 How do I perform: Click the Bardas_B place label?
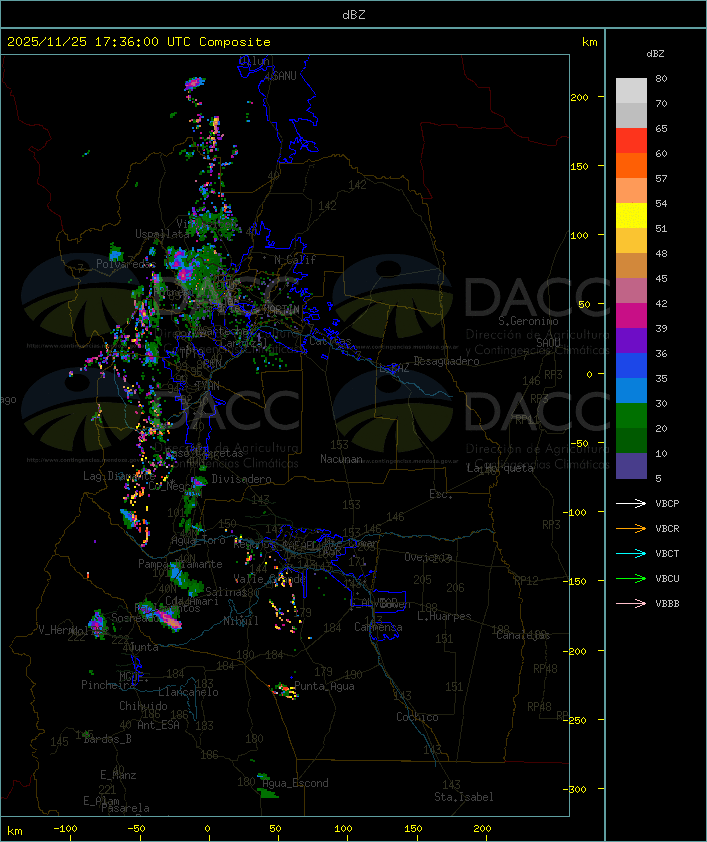[107, 739]
